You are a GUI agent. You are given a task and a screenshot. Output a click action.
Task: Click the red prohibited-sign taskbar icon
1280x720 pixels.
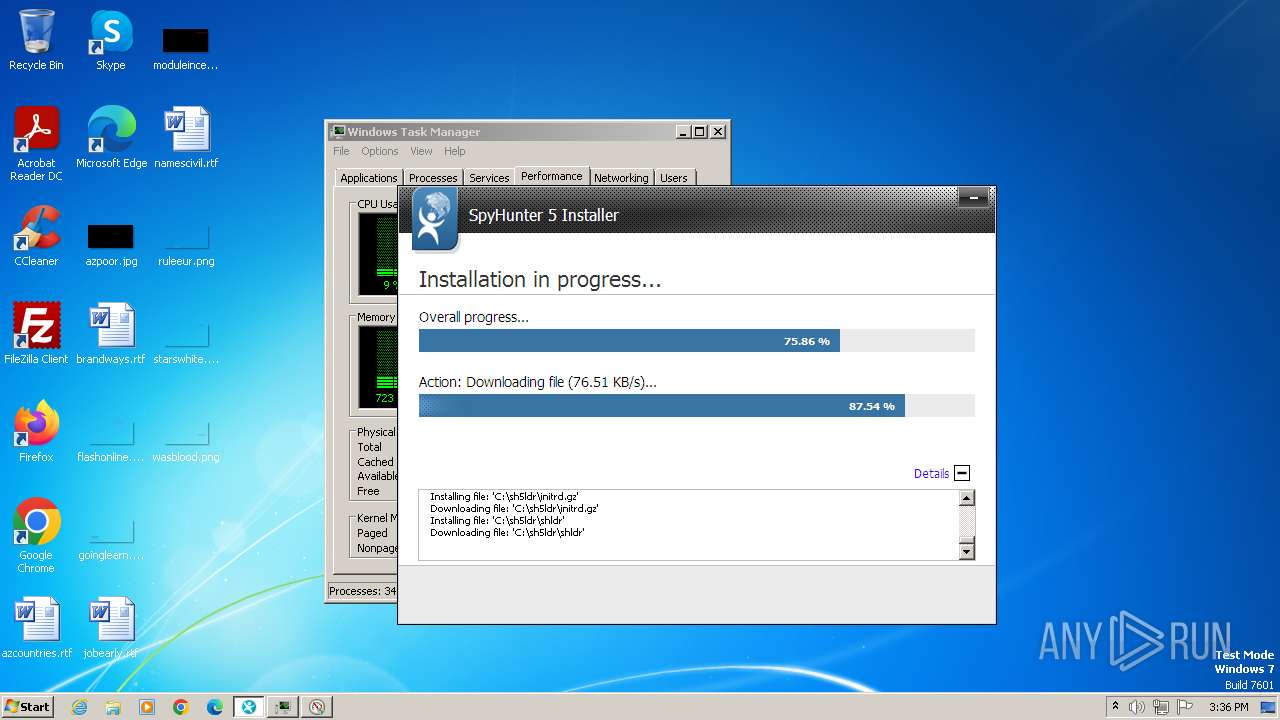pos(317,707)
